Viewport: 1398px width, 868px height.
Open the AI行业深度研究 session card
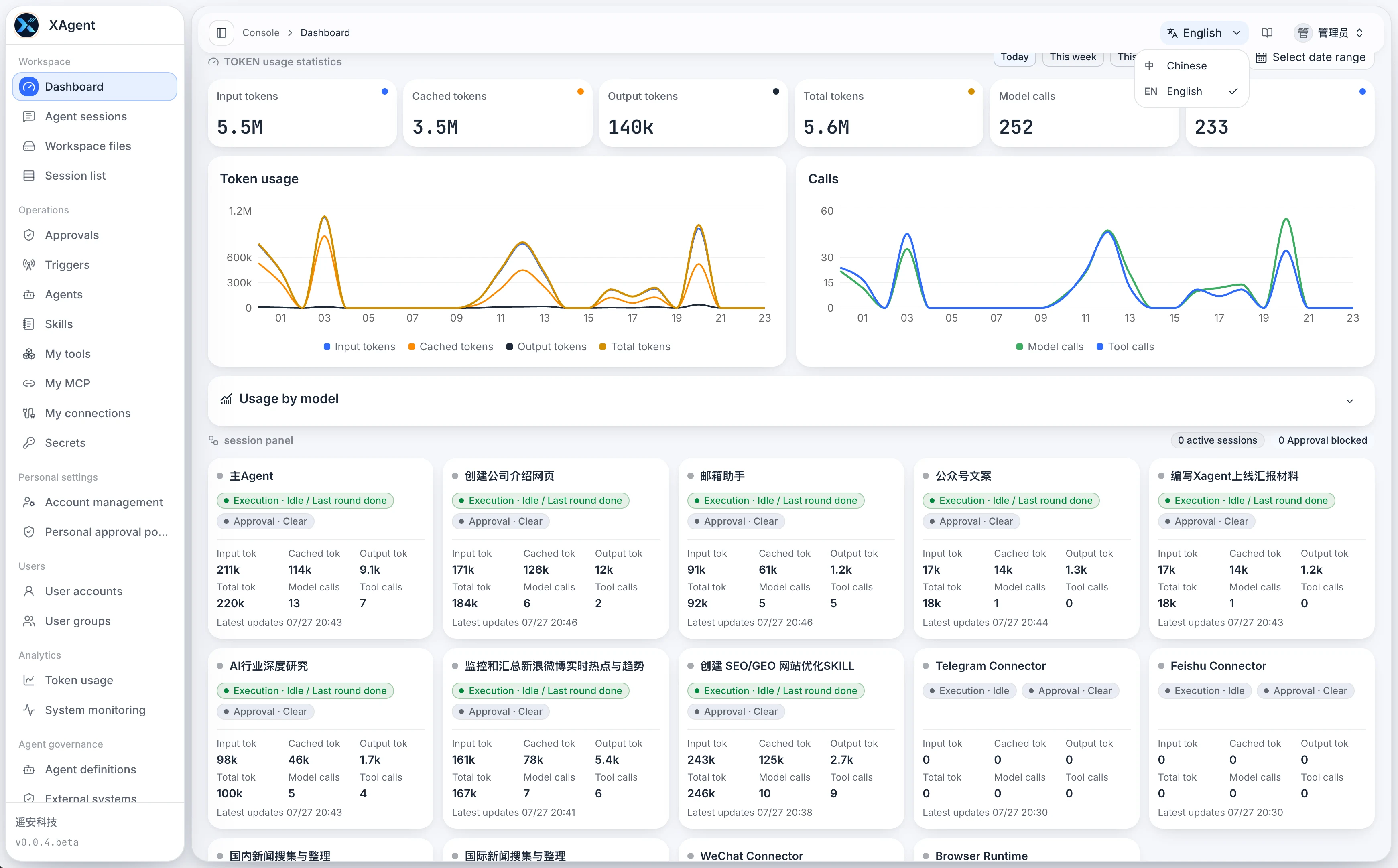320,738
